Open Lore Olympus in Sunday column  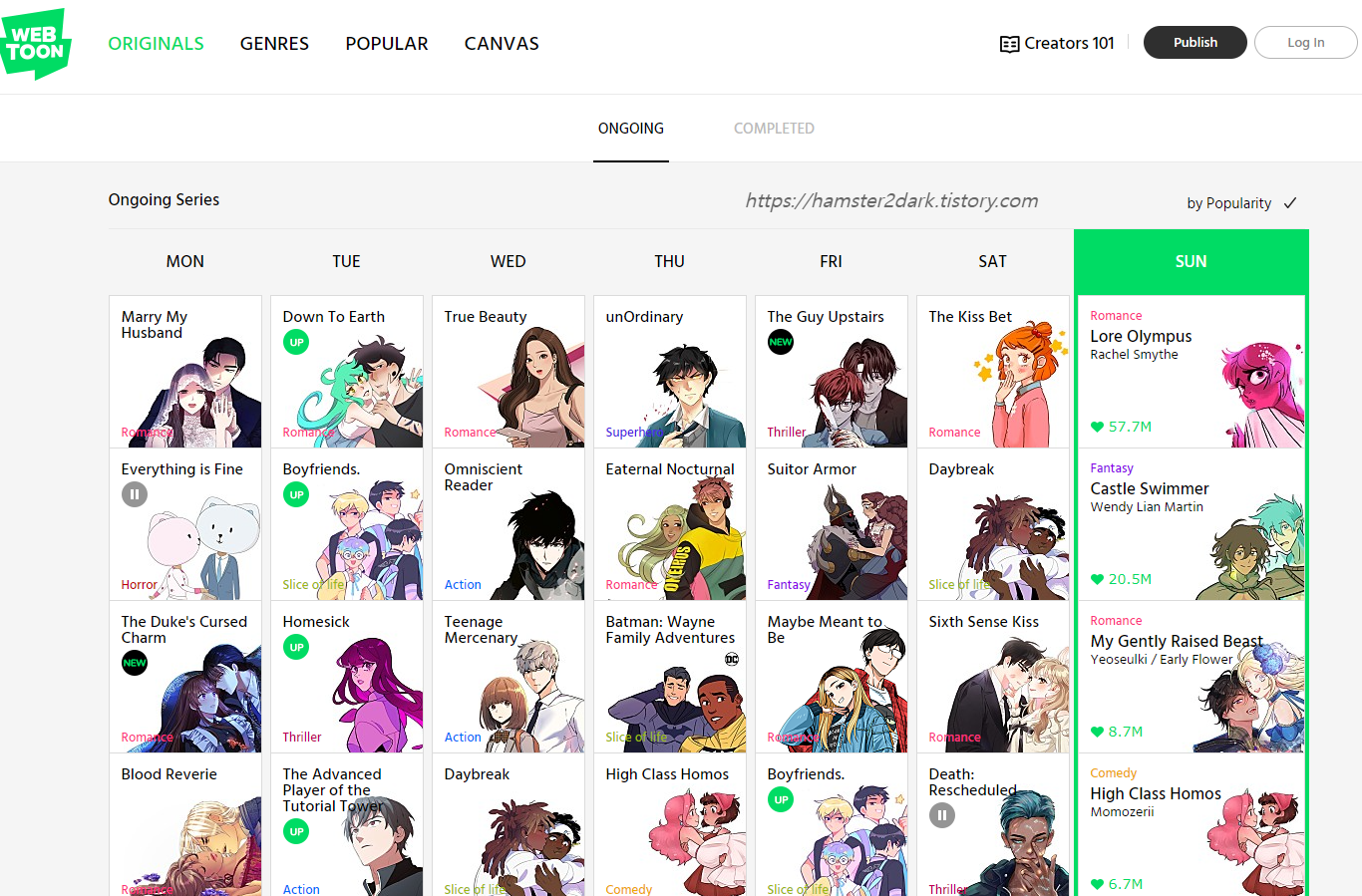coord(1192,372)
